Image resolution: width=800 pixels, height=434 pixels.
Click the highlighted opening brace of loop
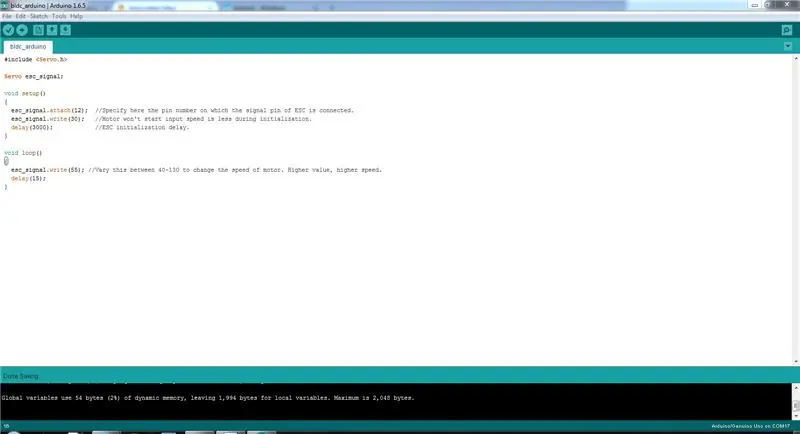coord(6,161)
